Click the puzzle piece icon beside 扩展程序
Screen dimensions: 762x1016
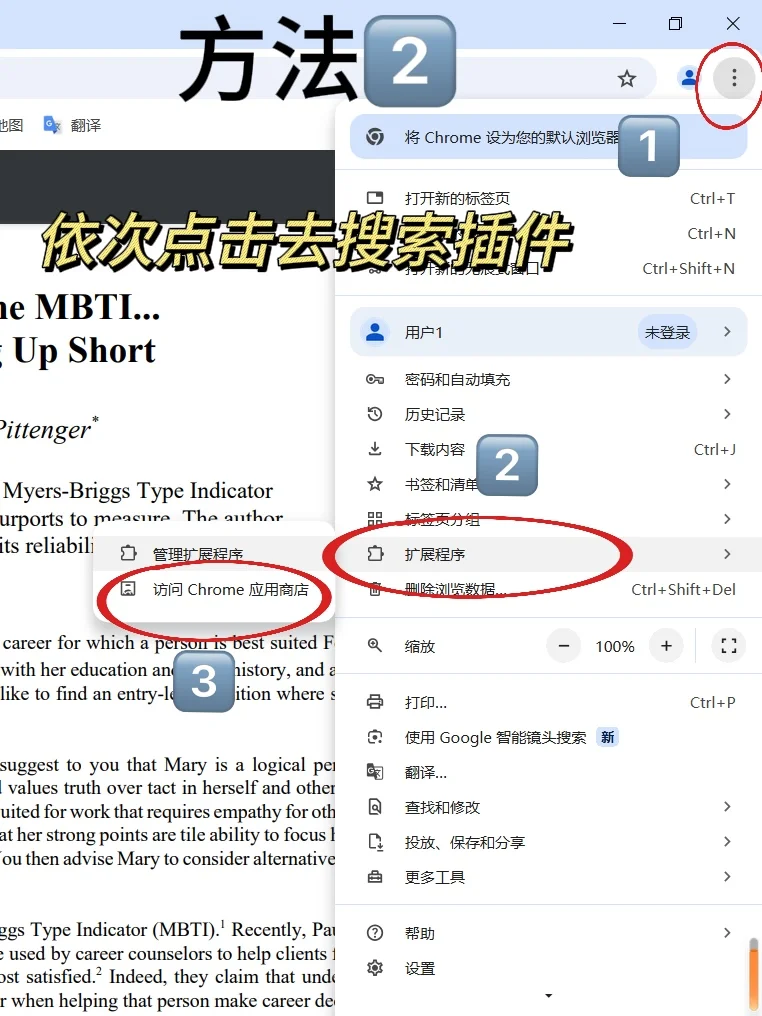point(375,554)
